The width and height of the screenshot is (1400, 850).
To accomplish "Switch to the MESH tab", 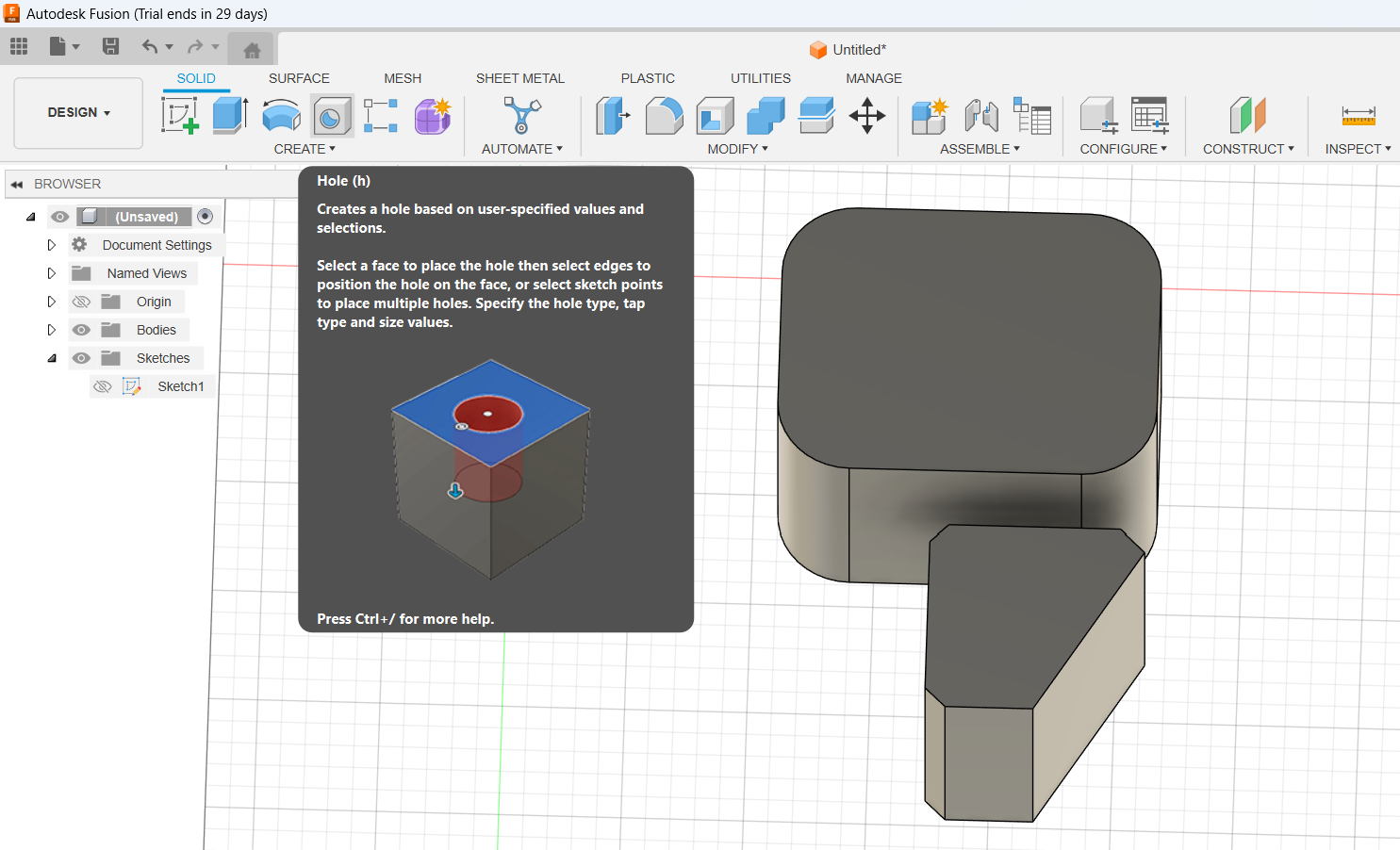I will (x=403, y=78).
